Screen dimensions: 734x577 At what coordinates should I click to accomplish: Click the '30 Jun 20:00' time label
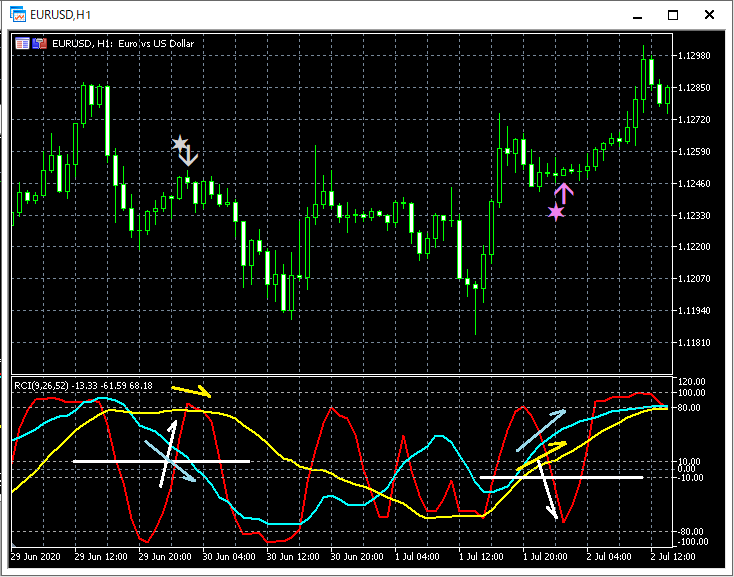click(357, 556)
